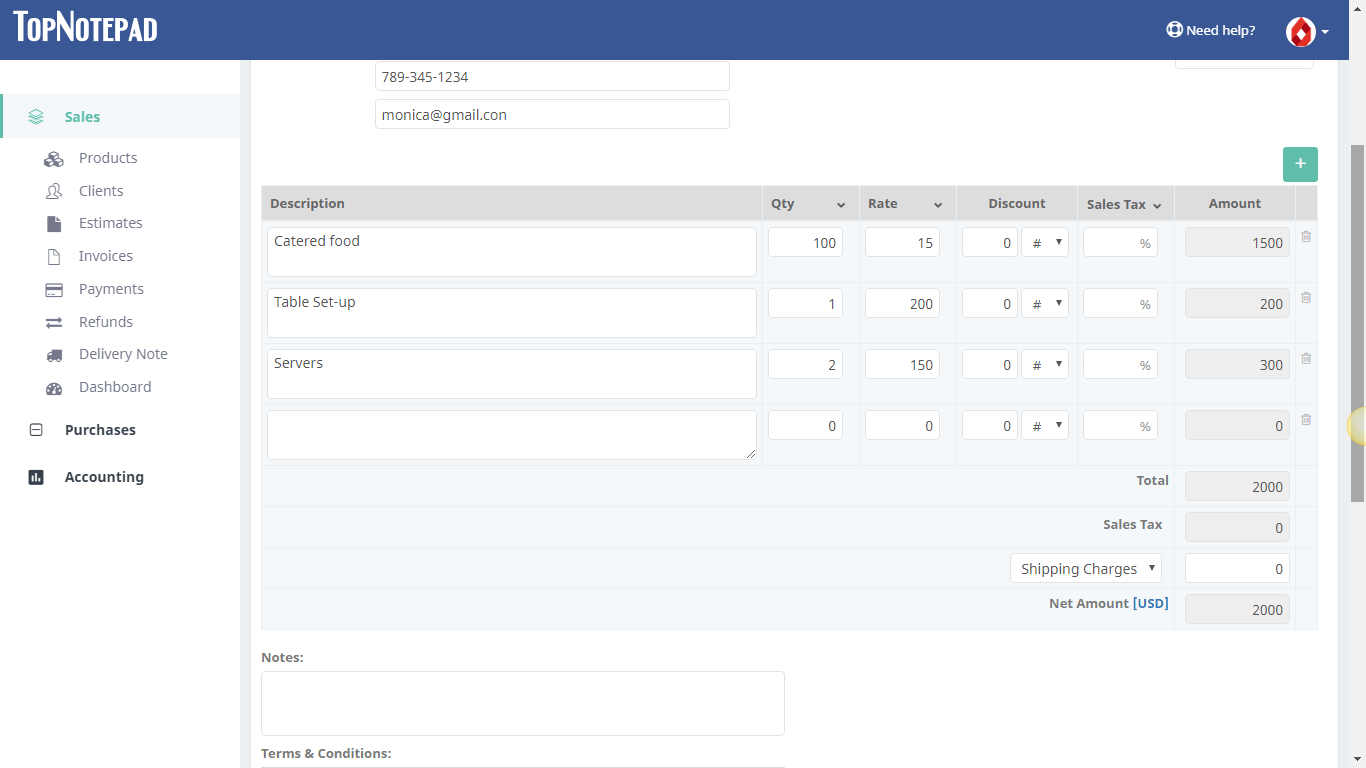The height and width of the screenshot is (768, 1366).
Task: Click the Rate field showing 15
Action: pyautogui.click(x=902, y=242)
